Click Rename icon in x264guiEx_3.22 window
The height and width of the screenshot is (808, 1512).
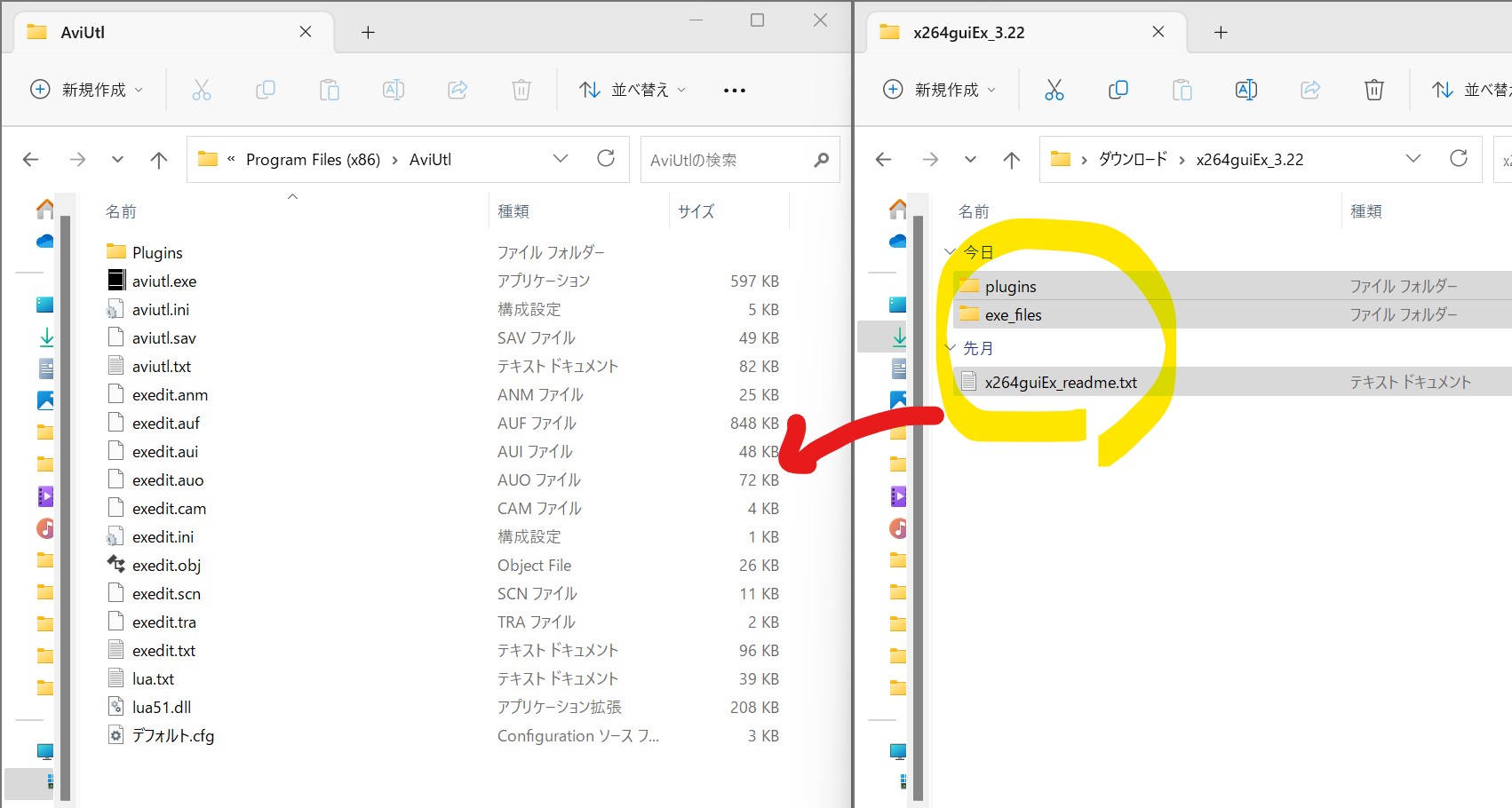[x=1246, y=90]
